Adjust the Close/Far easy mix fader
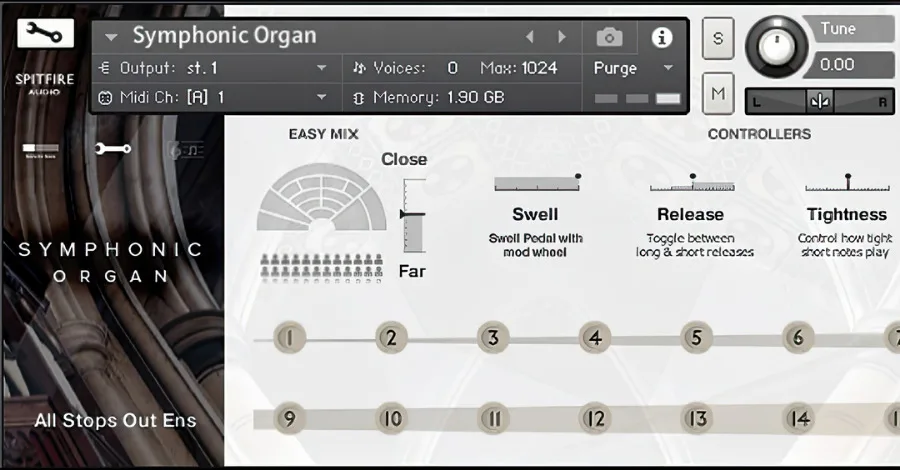The height and width of the screenshot is (470, 900). pyautogui.click(x=414, y=215)
